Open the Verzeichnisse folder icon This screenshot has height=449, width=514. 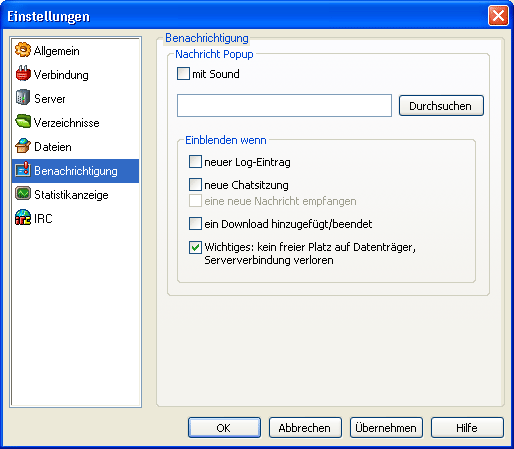(x=23, y=122)
